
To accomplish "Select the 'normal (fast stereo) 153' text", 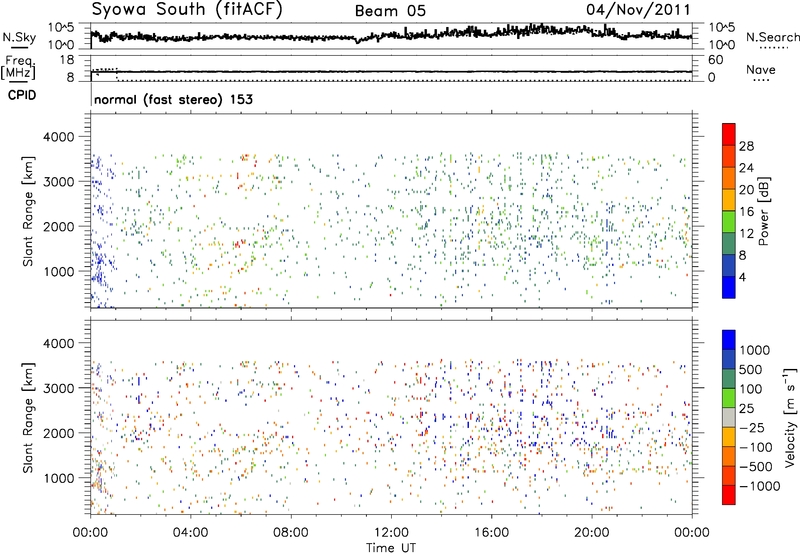I will (173, 100).
